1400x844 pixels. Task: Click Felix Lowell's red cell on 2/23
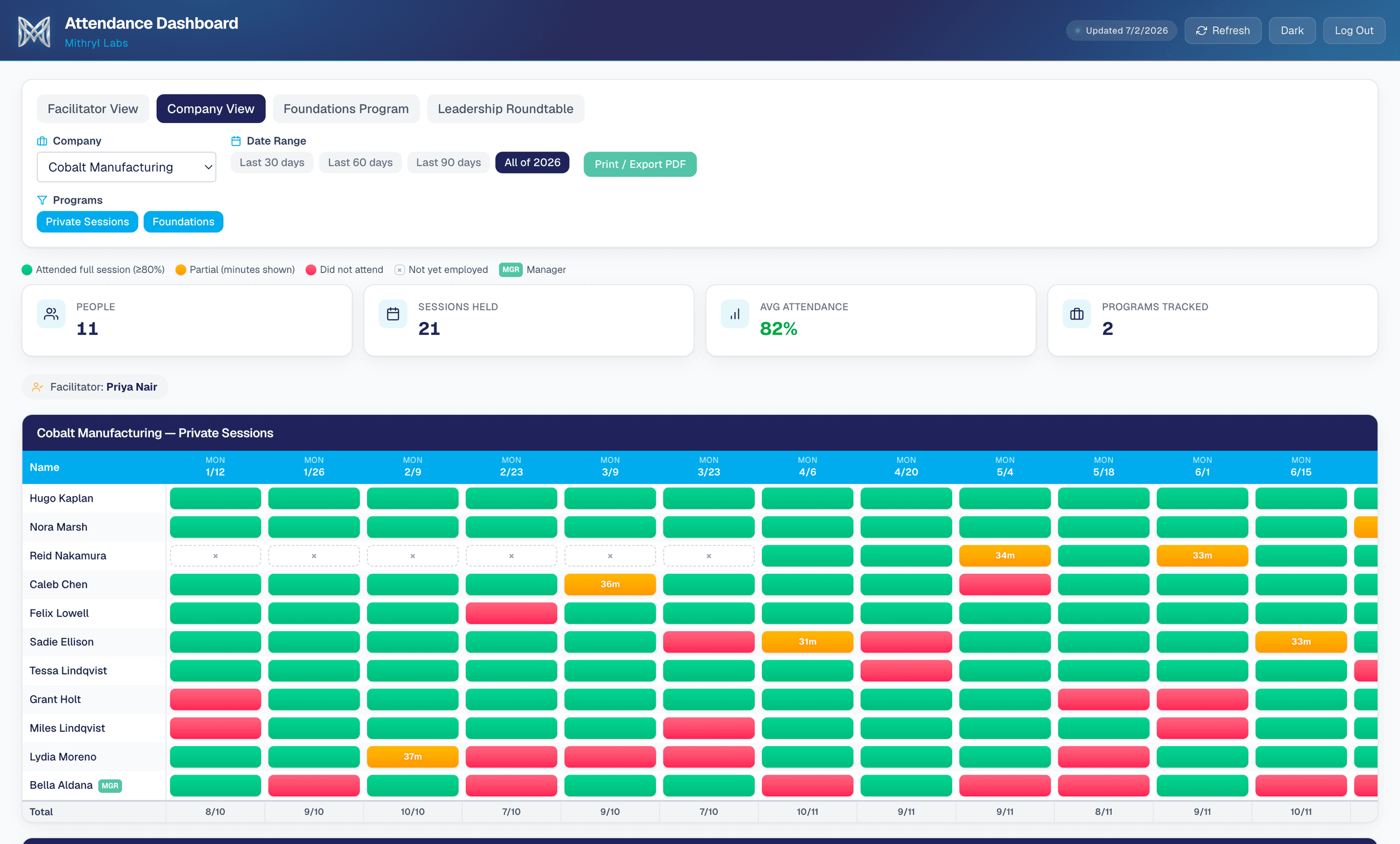(511, 613)
